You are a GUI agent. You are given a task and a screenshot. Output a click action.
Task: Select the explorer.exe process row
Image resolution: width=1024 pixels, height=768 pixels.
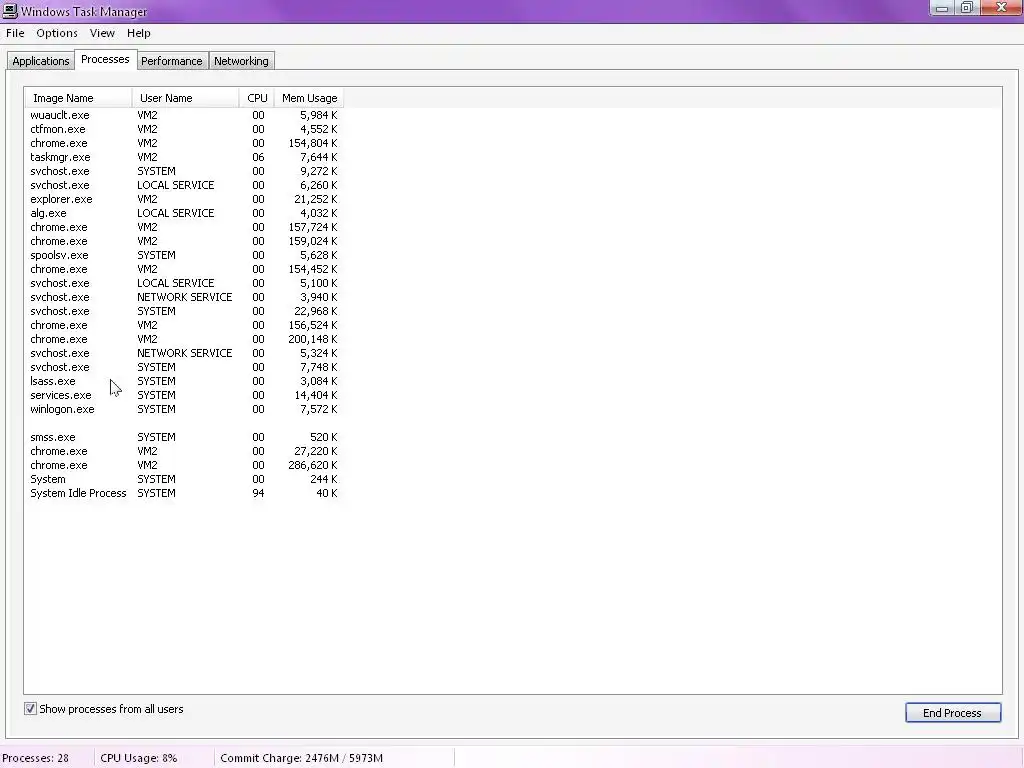(x=184, y=199)
